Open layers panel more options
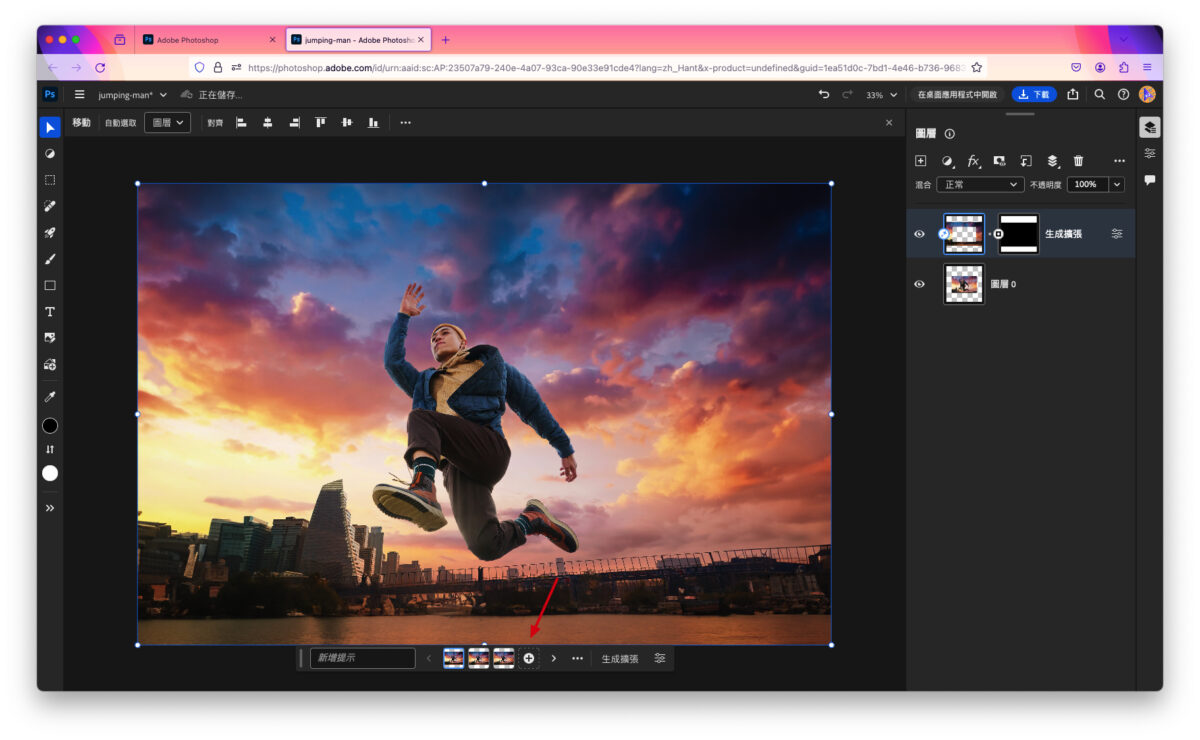 click(x=1119, y=161)
